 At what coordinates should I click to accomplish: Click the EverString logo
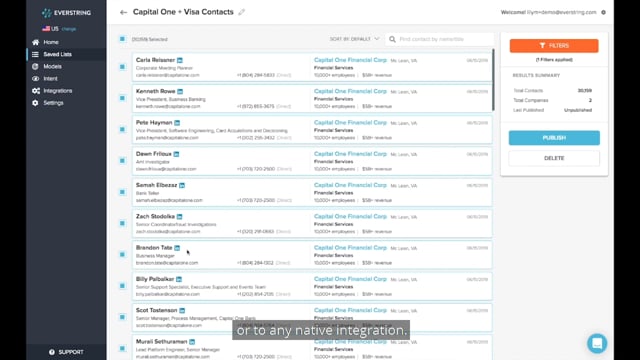67,13
